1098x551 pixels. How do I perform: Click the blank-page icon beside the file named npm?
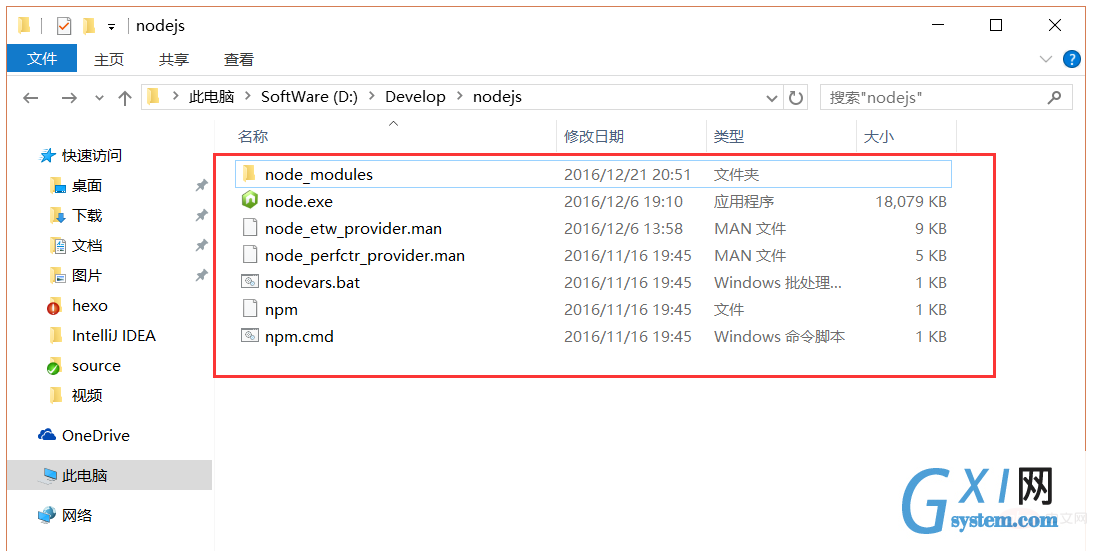[x=250, y=309]
